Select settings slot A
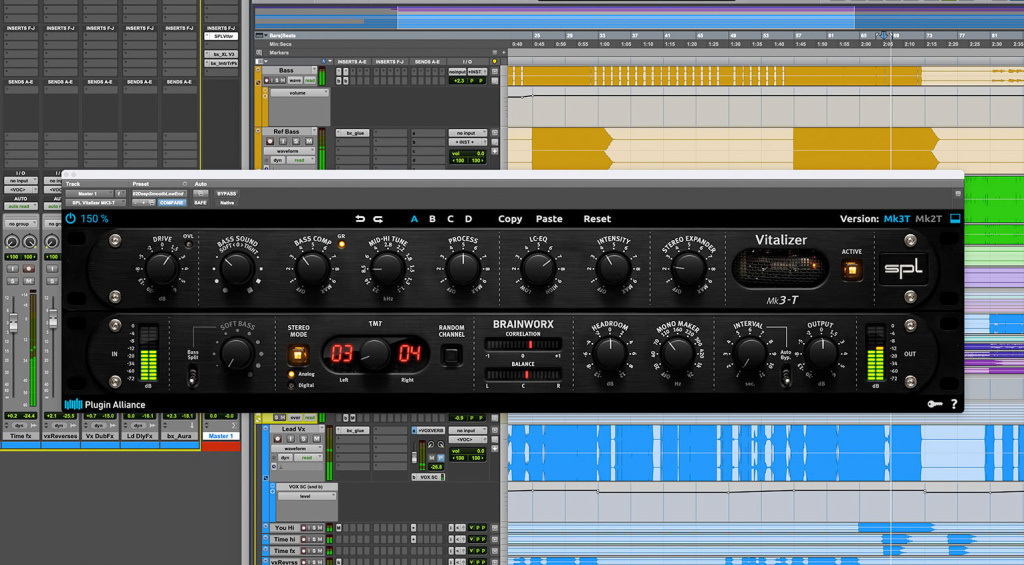 (x=414, y=219)
